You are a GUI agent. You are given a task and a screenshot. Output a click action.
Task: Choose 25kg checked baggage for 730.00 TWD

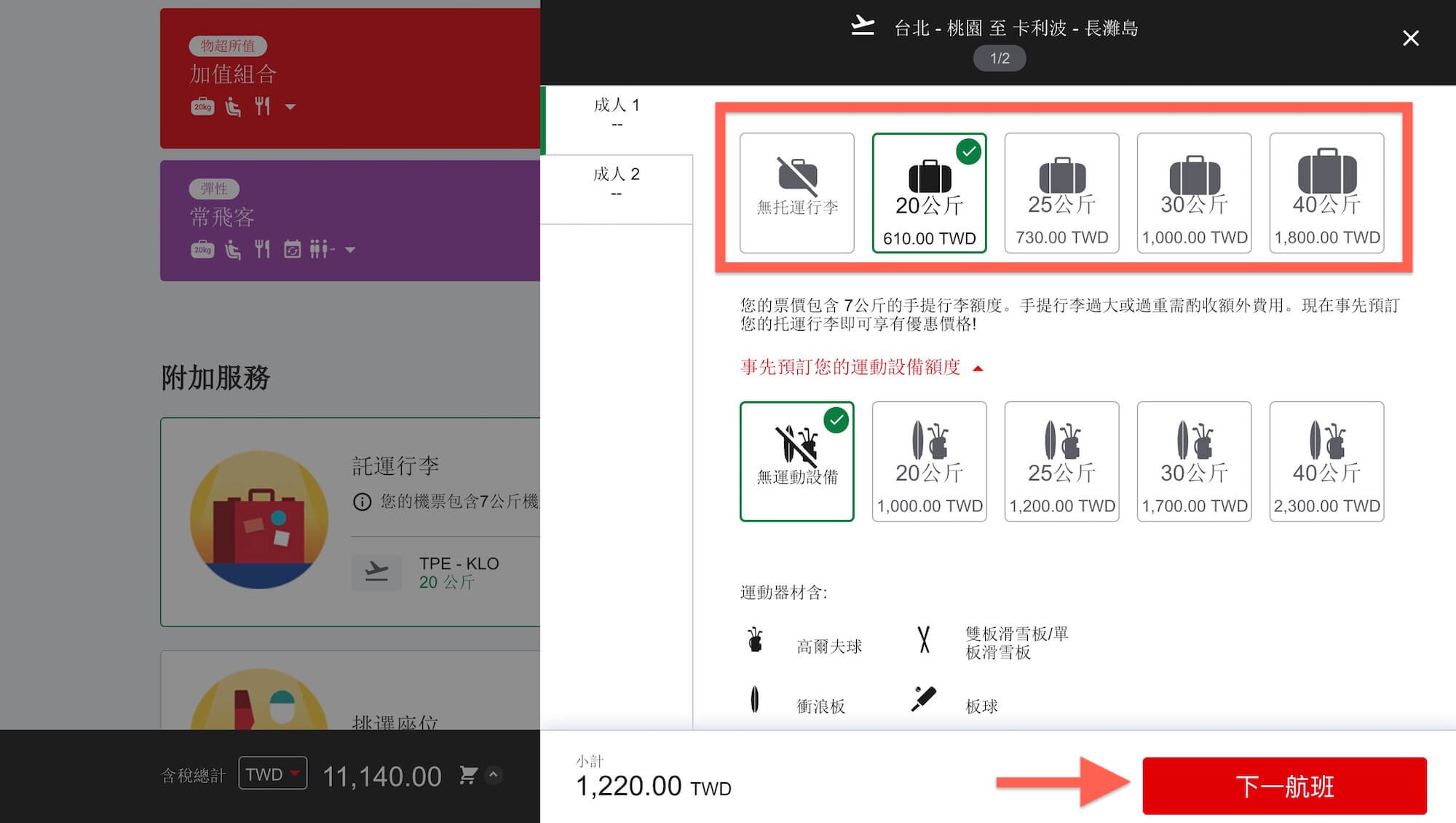coord(1061,193)
